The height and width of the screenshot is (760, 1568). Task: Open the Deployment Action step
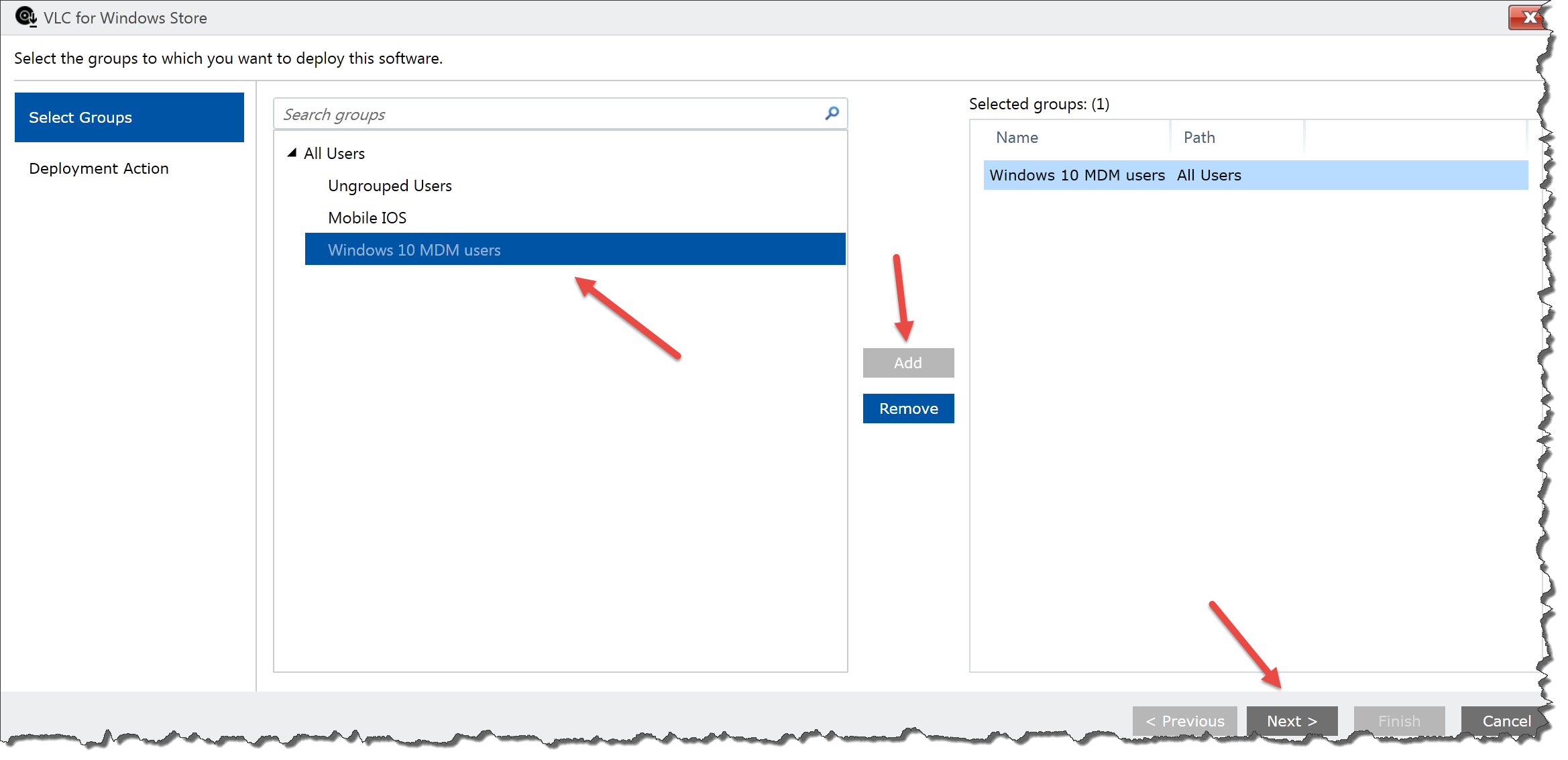coord(99,168)
